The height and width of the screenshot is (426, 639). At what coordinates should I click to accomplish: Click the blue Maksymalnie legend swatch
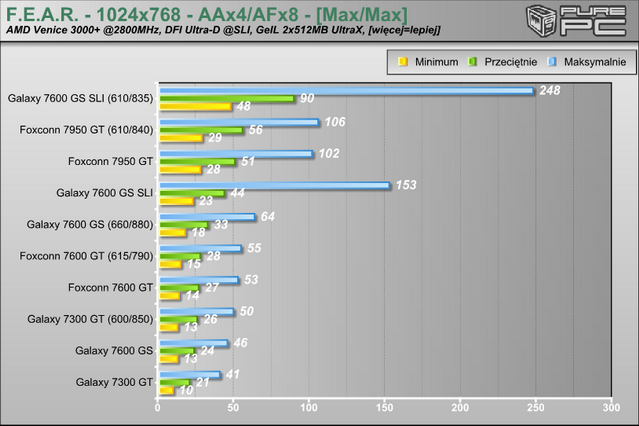pos(552,62)
